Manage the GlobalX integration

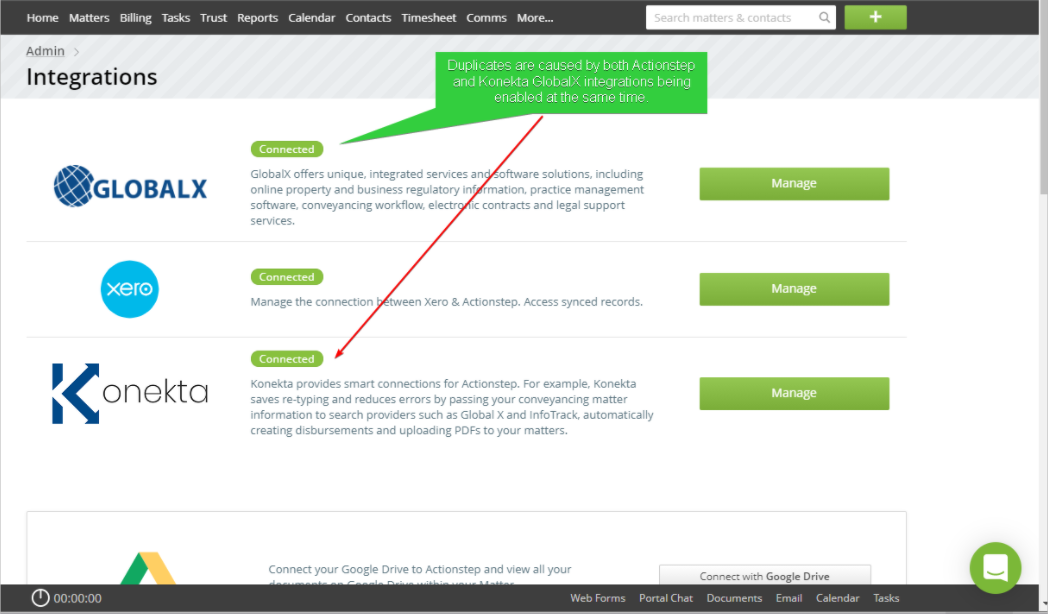[794, 184]
